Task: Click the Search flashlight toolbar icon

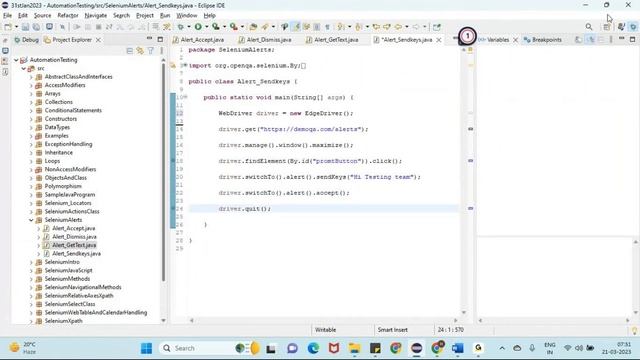Action: click(x=265, y=27)
